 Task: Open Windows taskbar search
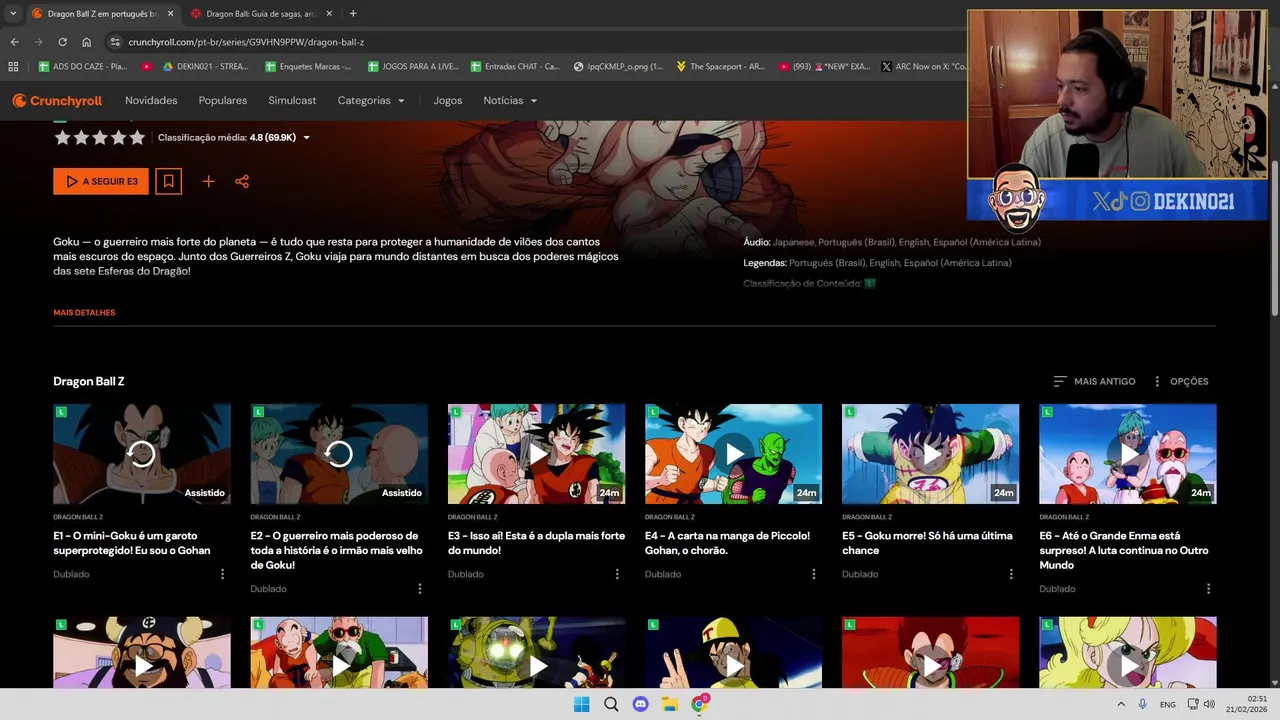(611, 704)
